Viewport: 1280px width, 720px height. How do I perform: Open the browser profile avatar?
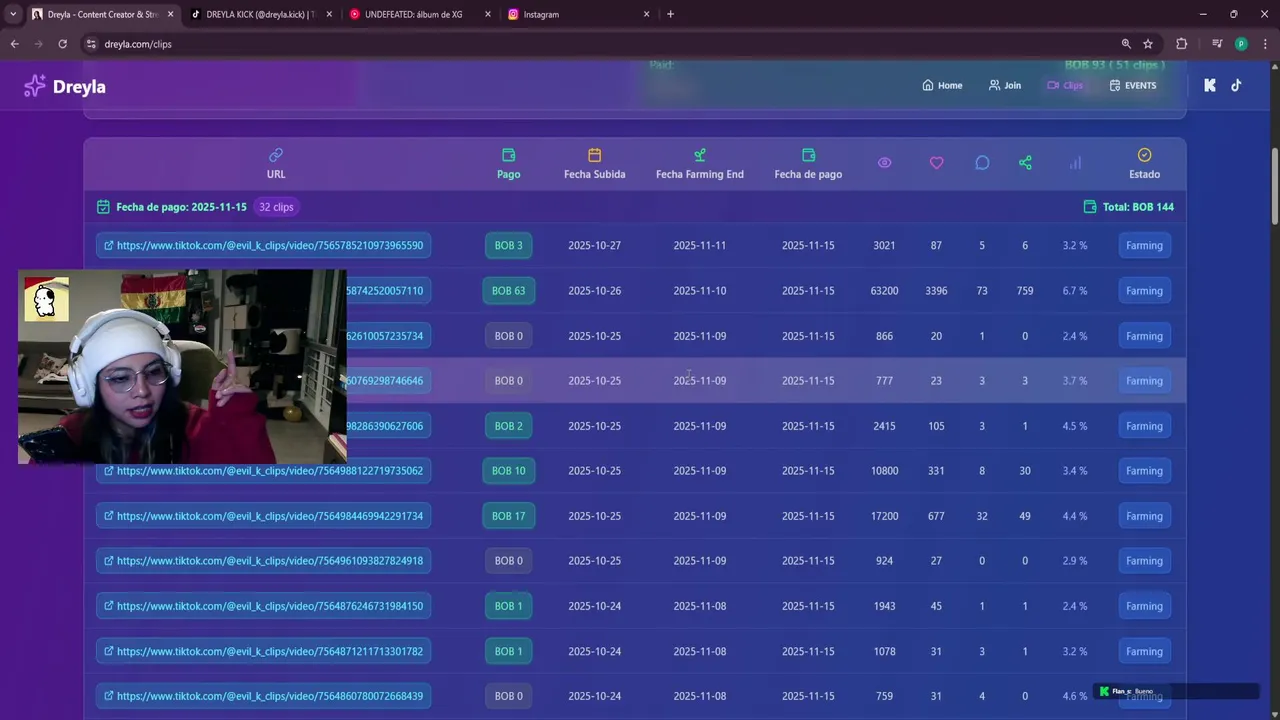click(1241, 44)
